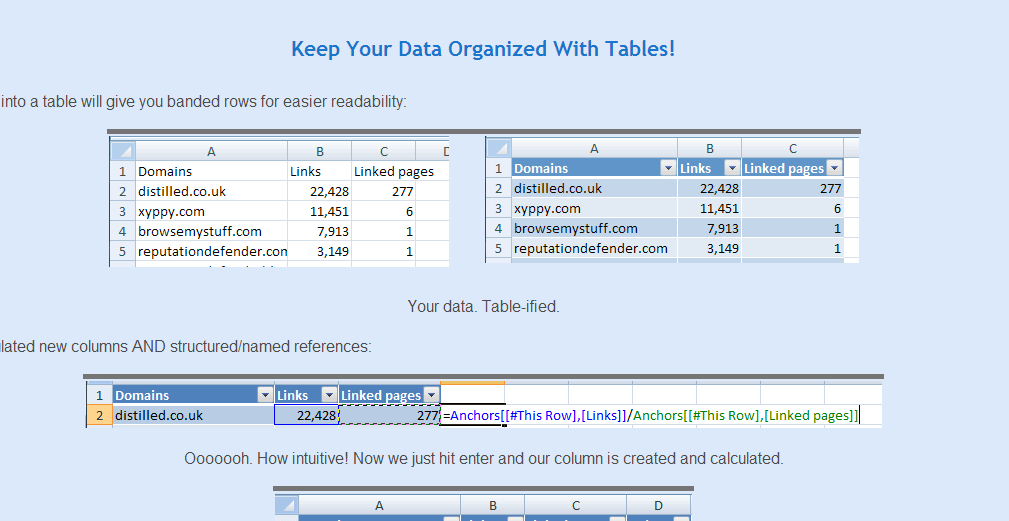The height and width of the screenshot is (521, 1009).
Task: Click select-all corner of the banded right table
Action: (498, 149)
